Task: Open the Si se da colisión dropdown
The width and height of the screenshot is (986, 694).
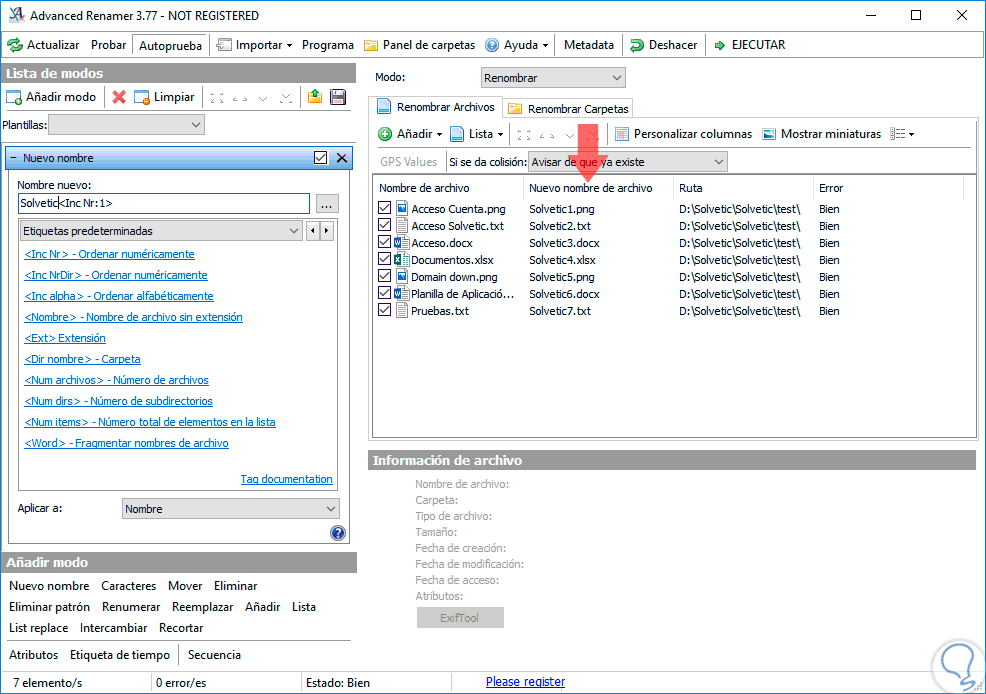Action: pos(628,162)
